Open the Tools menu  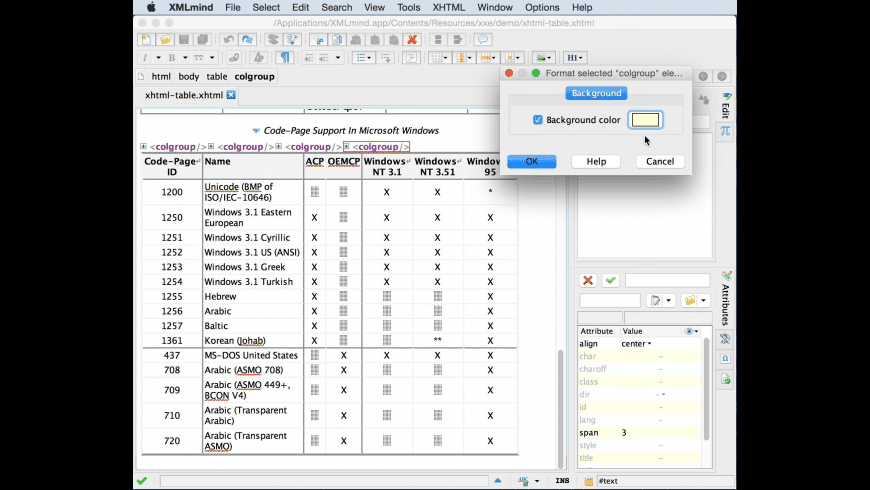[x=408, y=7]
